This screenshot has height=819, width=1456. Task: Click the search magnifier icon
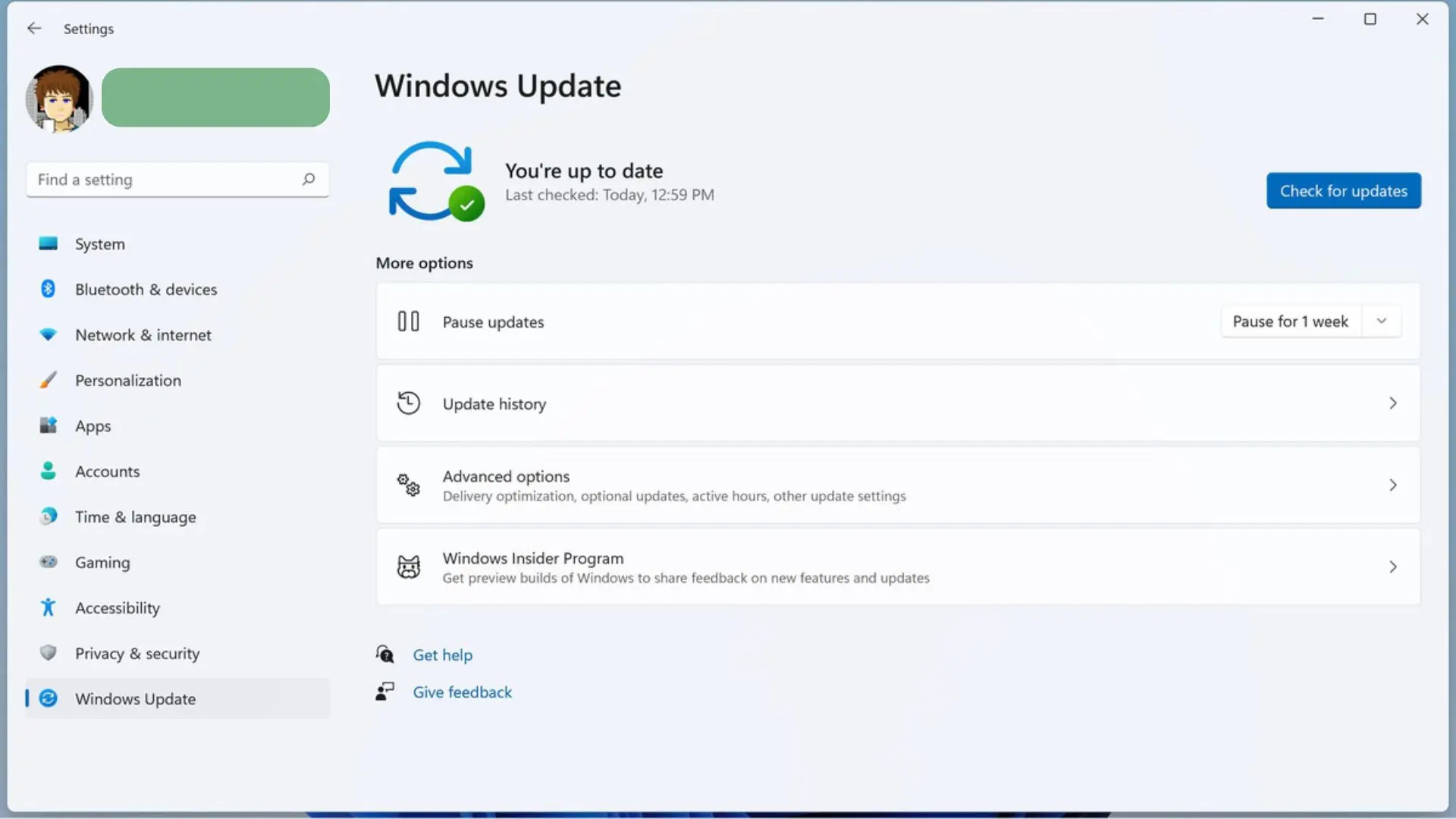308,180
